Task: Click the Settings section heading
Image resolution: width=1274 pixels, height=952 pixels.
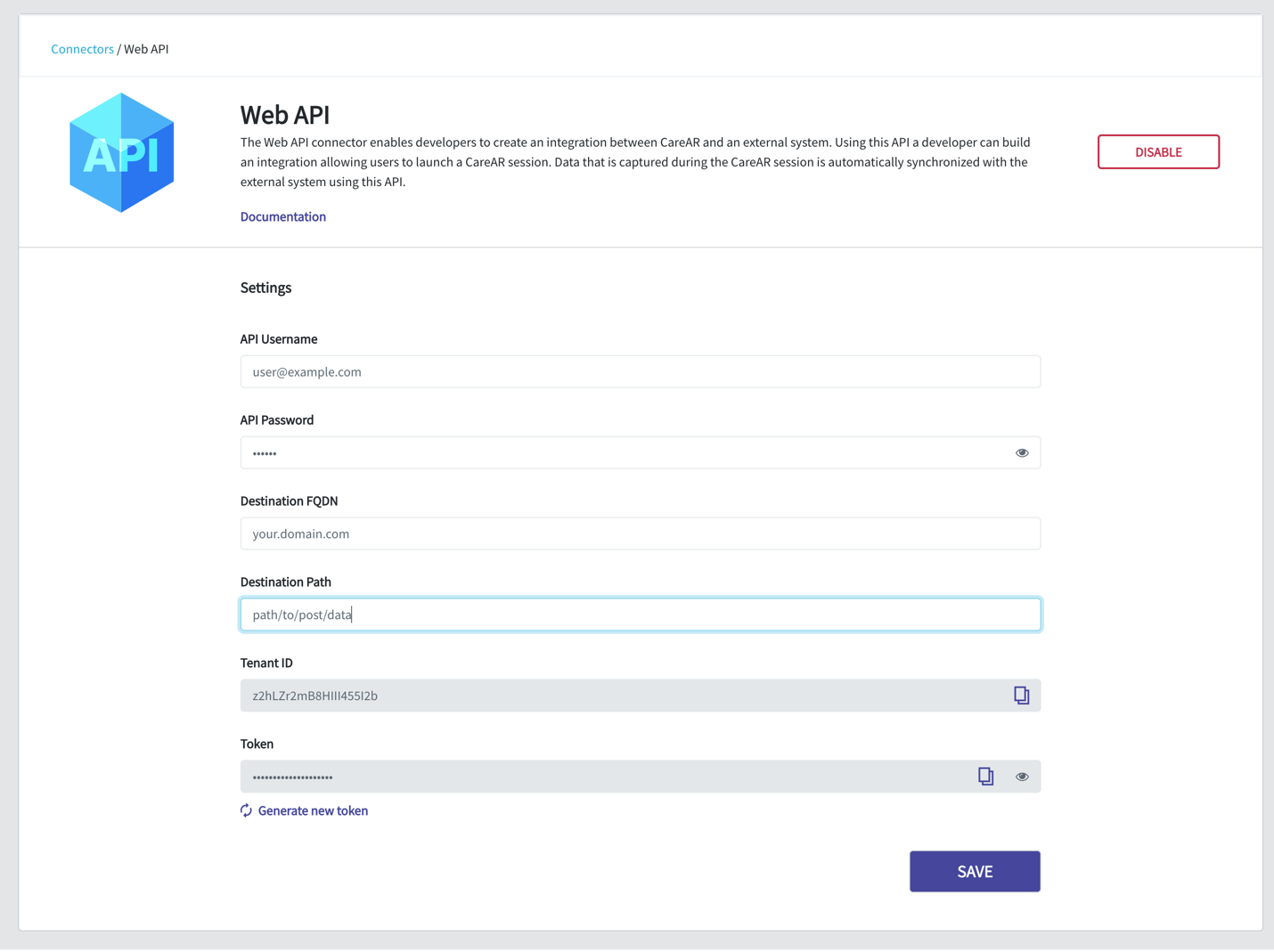Action: coord(265,288)
